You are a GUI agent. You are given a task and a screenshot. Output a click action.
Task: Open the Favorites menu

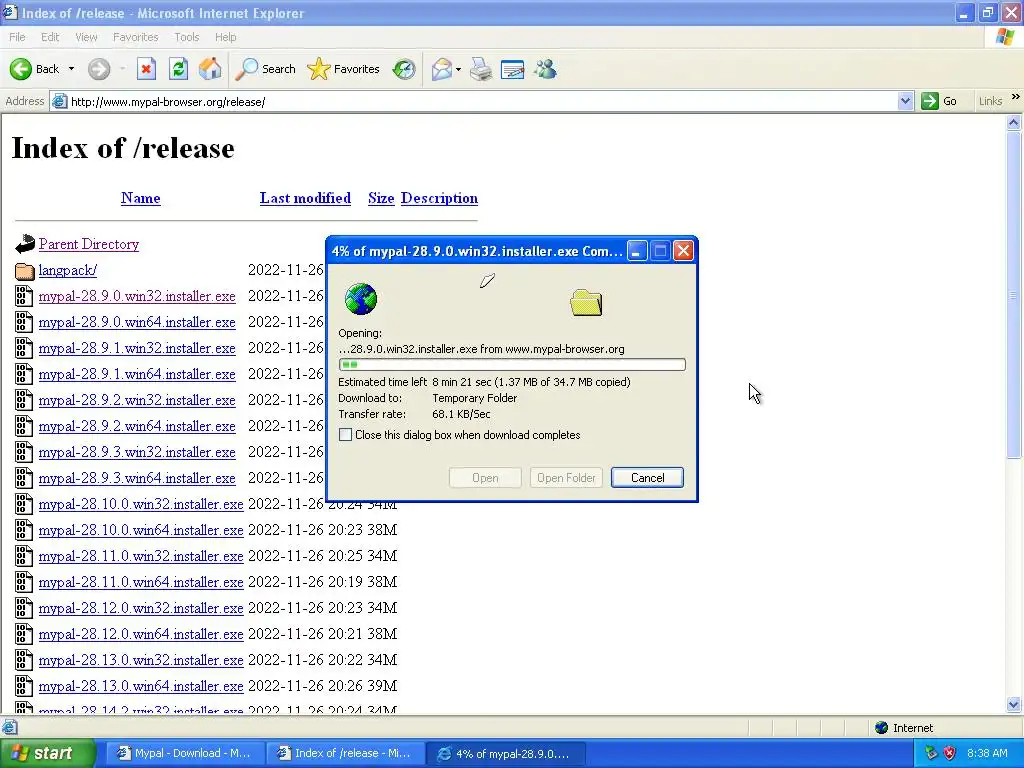(x=135, y=37)
